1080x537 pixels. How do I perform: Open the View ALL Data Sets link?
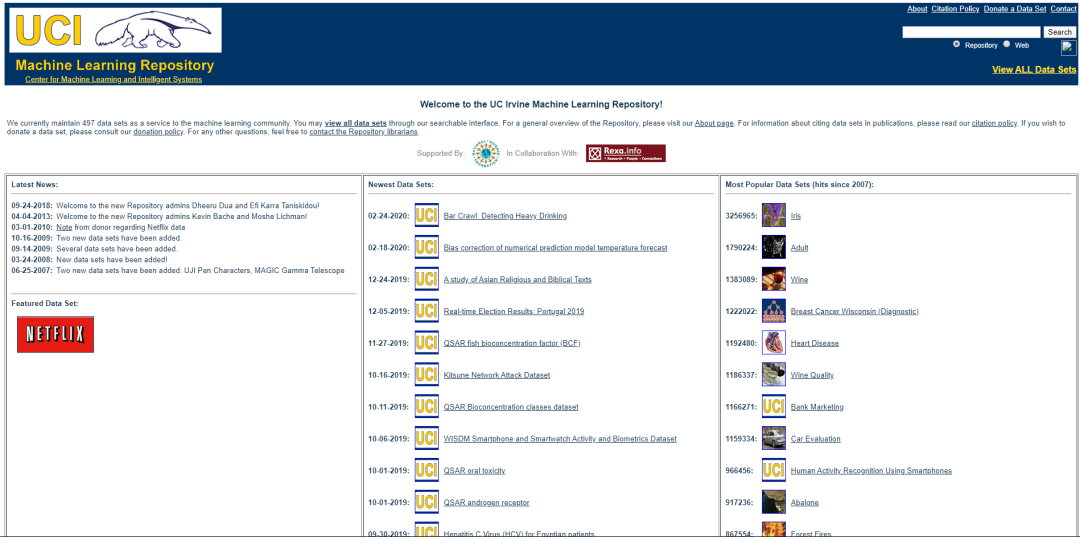pos(1034,70)
